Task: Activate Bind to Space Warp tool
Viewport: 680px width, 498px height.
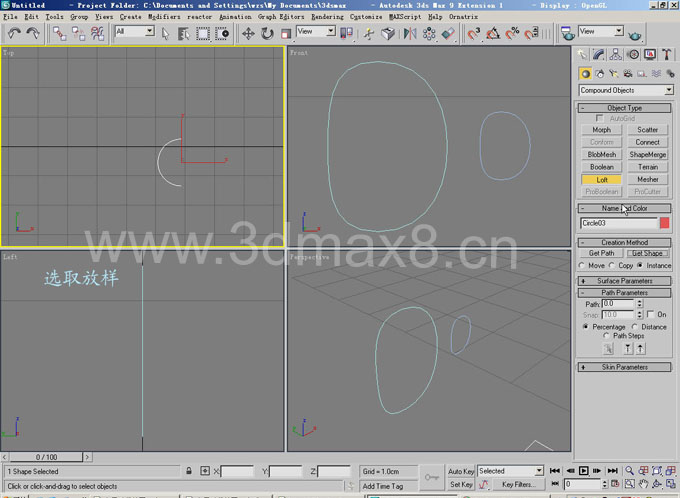Action: pyautogui.click(x=98, y=33)
